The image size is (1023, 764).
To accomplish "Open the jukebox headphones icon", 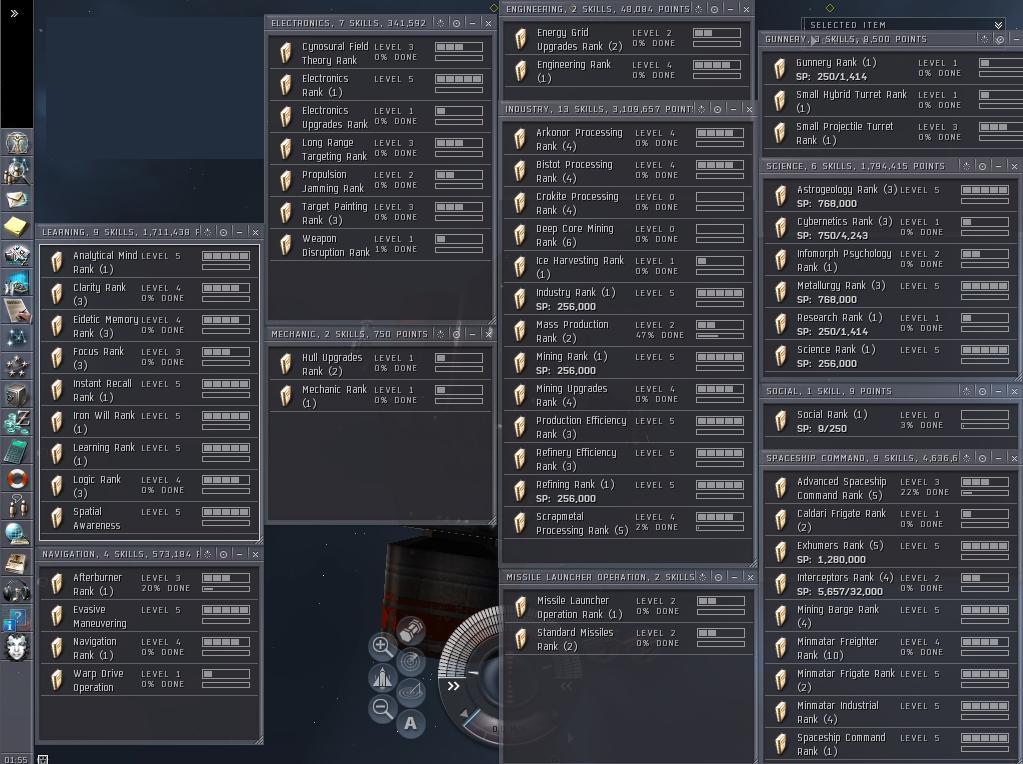I will 16,590.
